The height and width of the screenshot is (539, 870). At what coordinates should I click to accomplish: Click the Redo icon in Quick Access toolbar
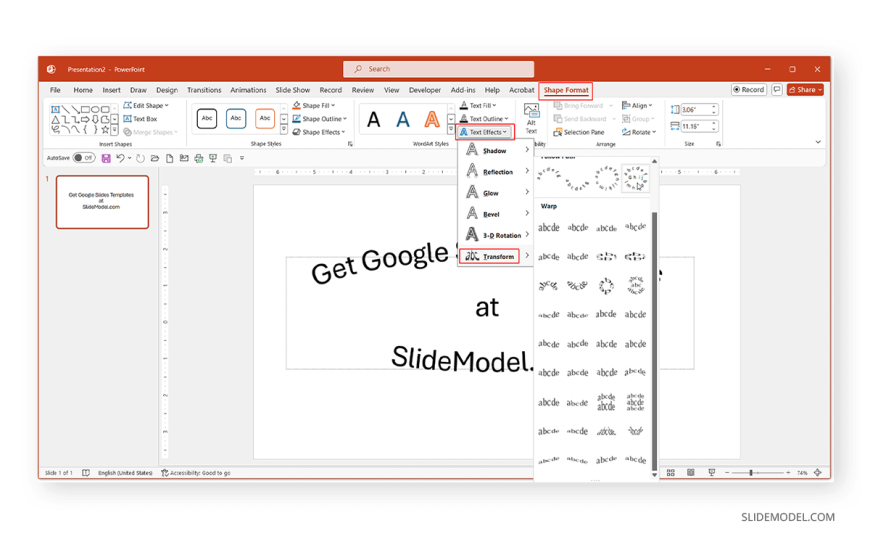[x=140, y=159]
